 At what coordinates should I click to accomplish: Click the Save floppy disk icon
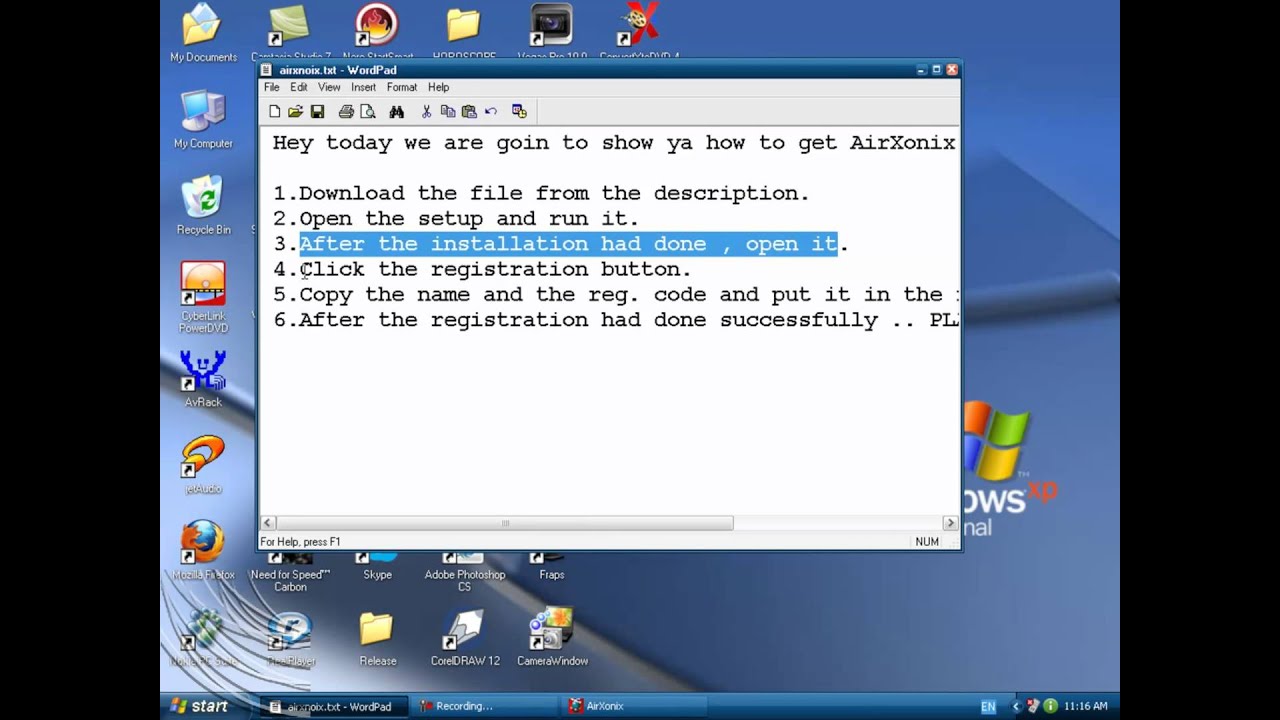click(317, 112)
